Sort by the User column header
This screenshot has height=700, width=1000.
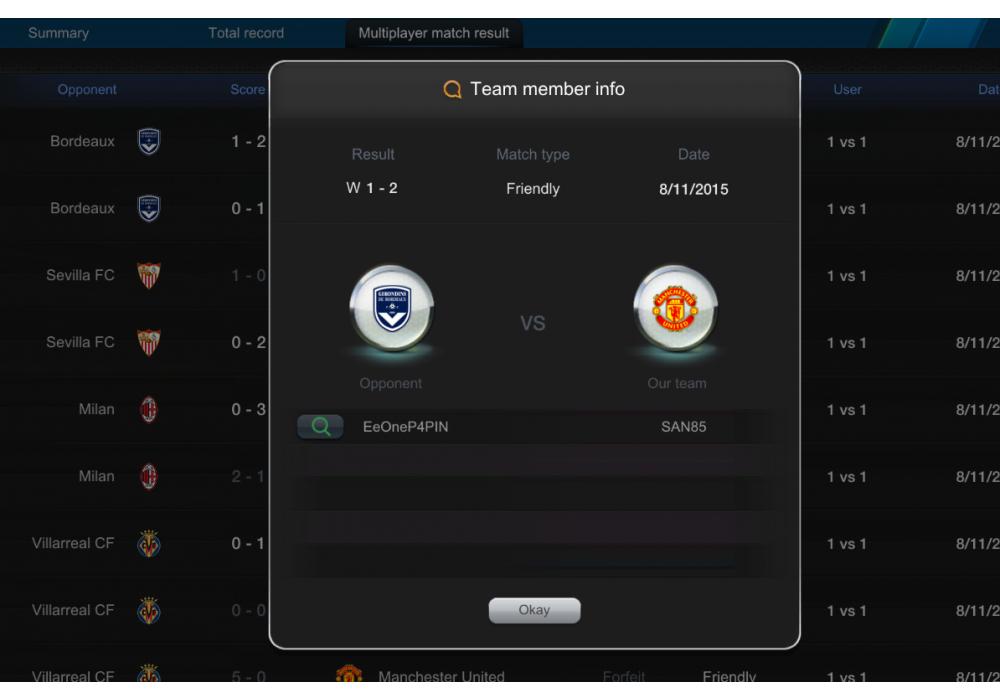point(847,89)
